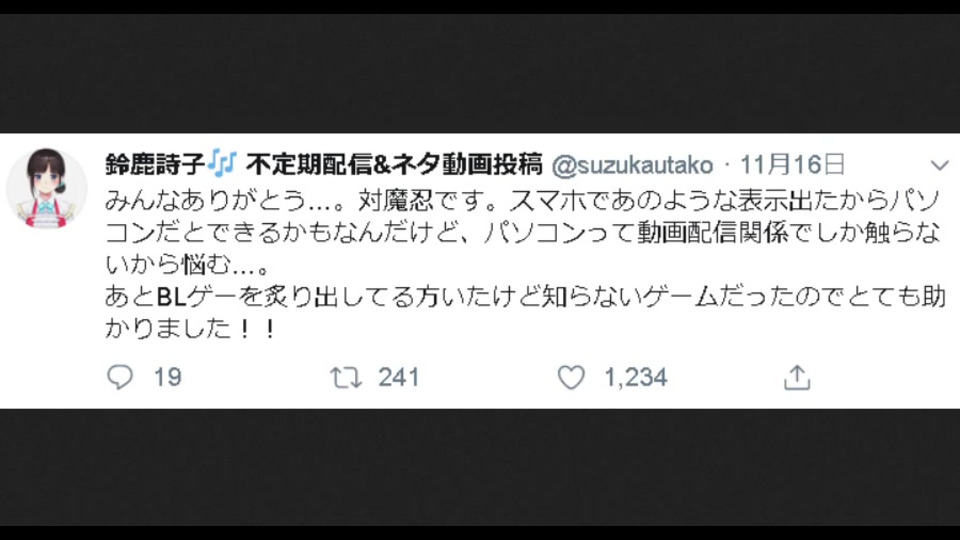Open the profile avatar of 鈴鹿詩子
Screen dimensions: 960x540
(x=47, y=188)
